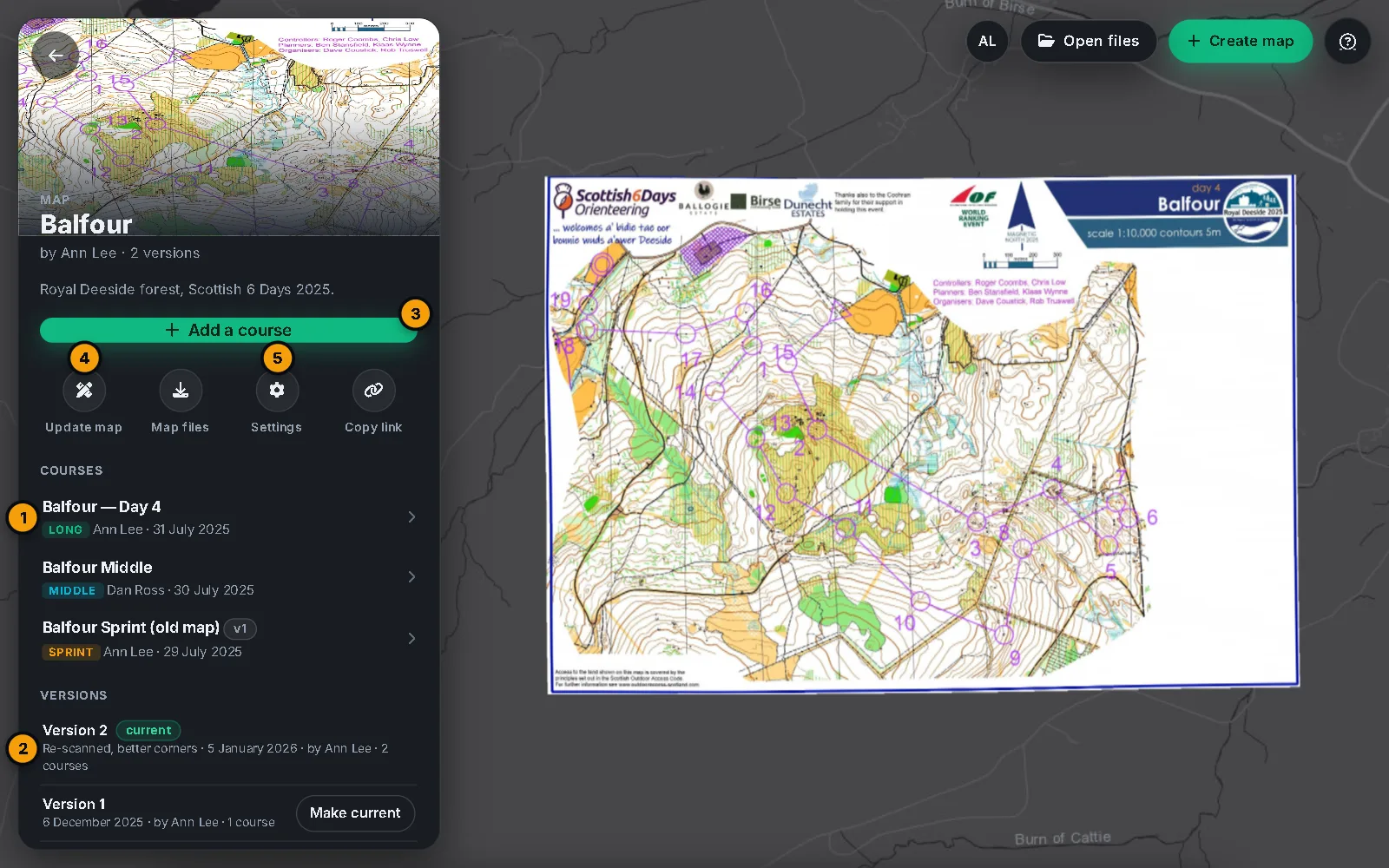Click Open files button

(x=1089, y=41)
